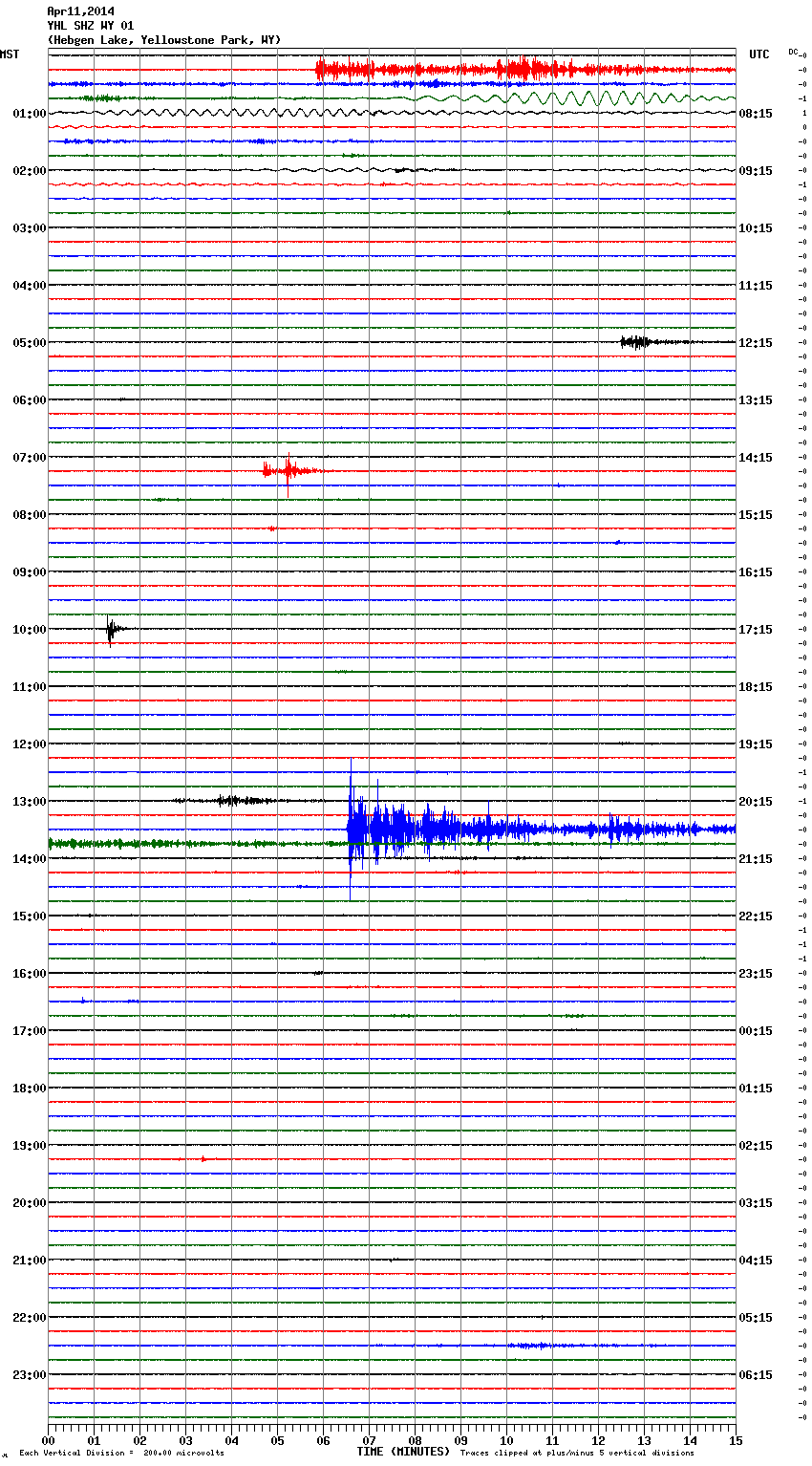Select the small black spike on 10:00 trace
Image resolution: width=812 pixels, height=1466 pixels.
point(111,629)
